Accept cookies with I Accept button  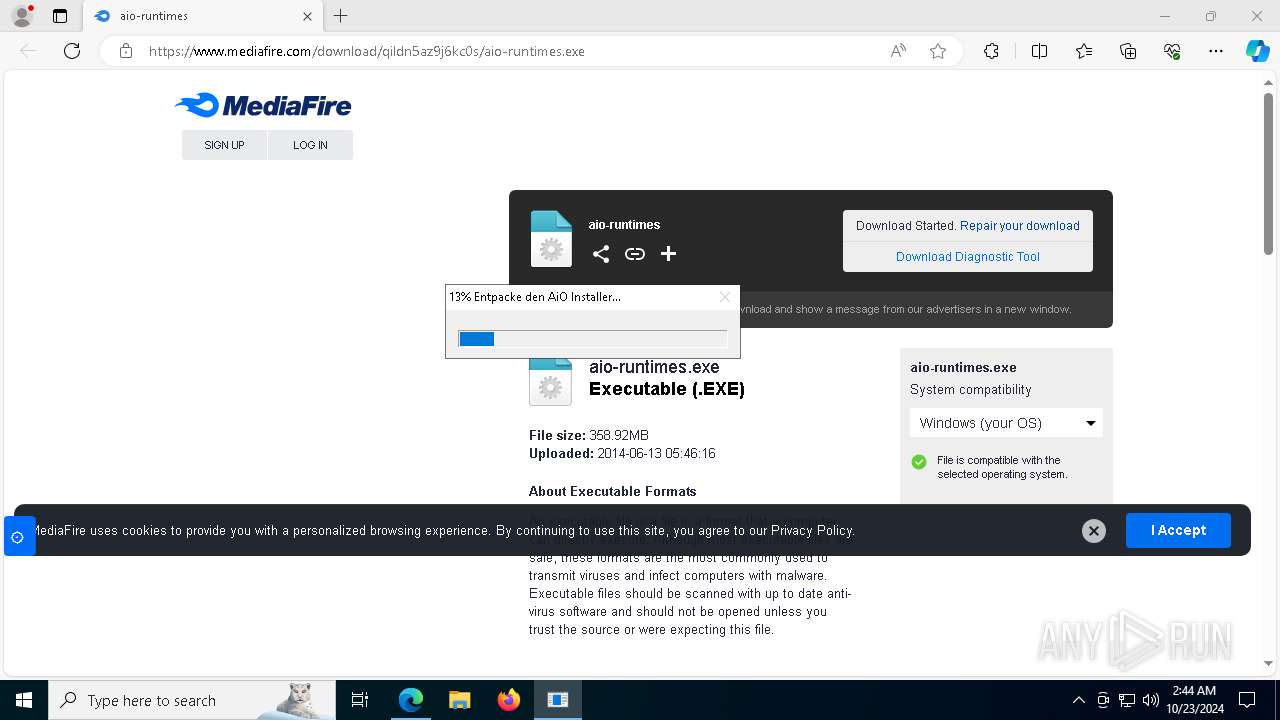1178,530
